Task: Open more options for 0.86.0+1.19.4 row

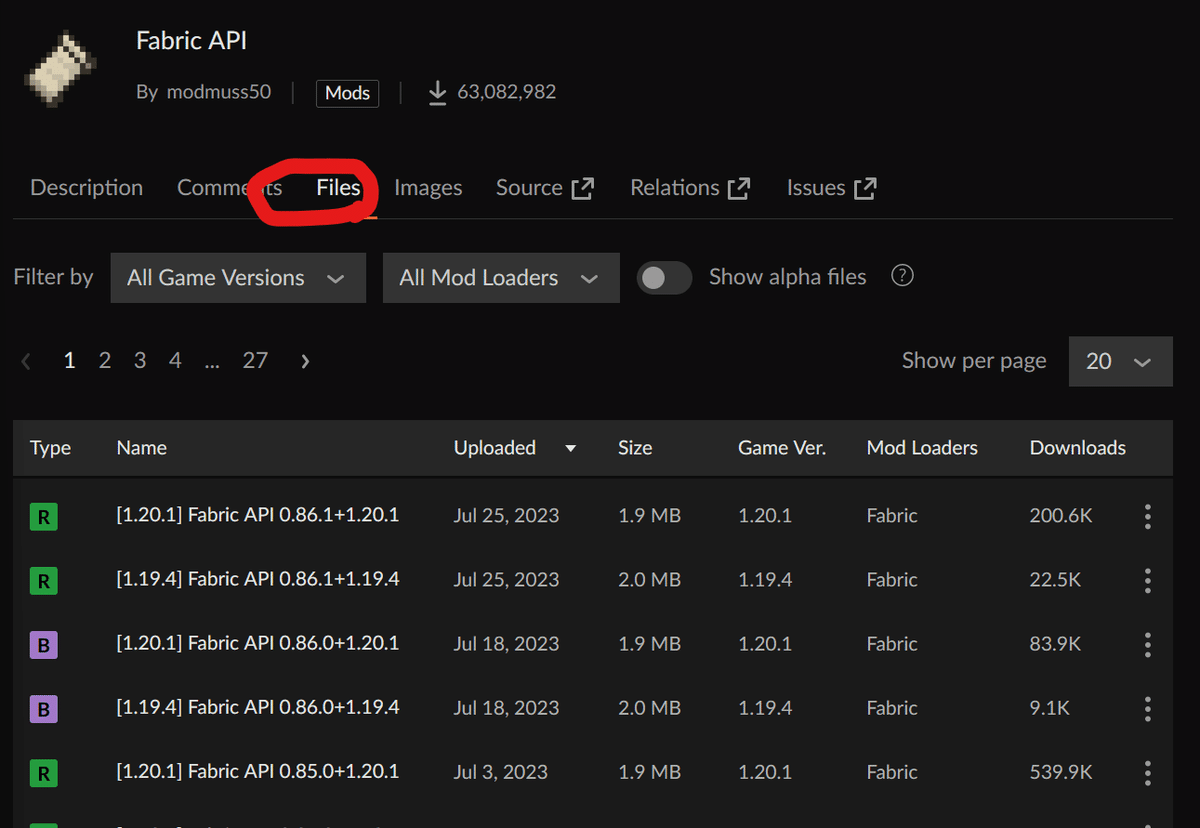Action: pyautogui.click(x=1147, y=708)
